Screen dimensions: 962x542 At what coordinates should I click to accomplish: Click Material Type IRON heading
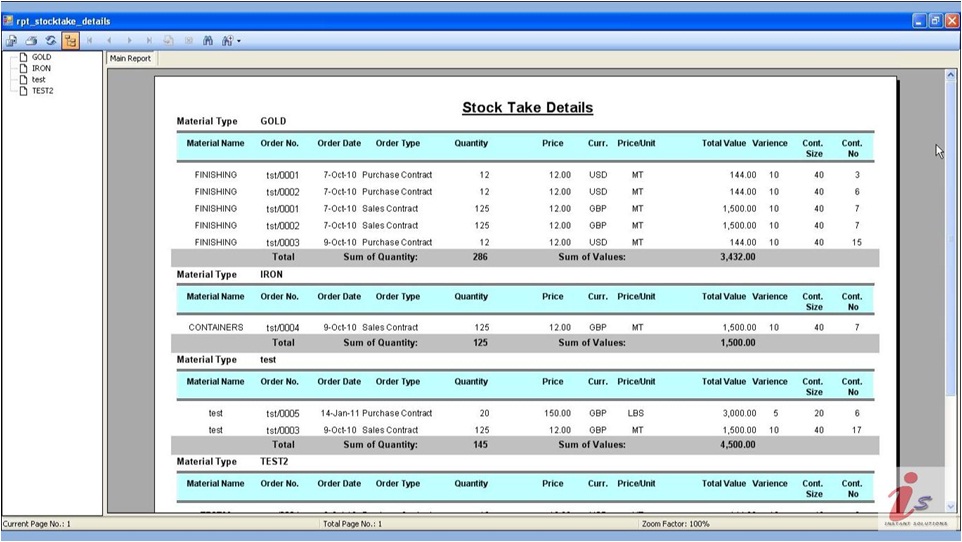229,274
